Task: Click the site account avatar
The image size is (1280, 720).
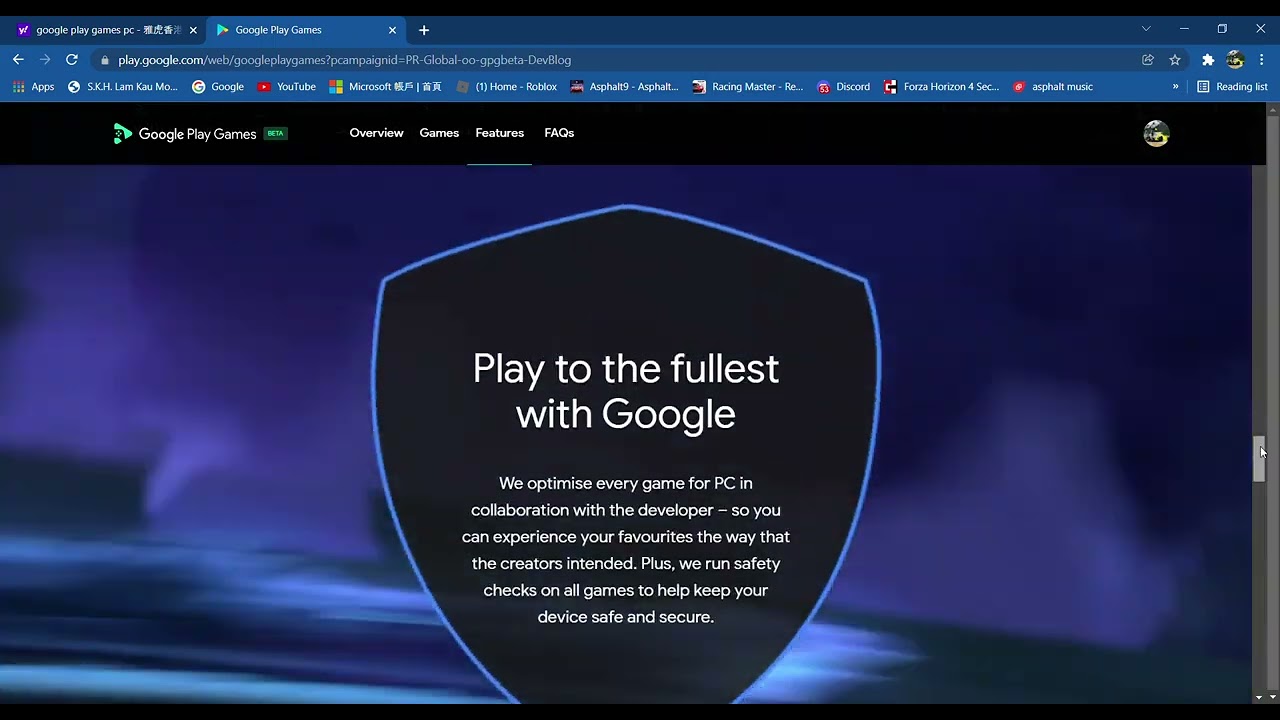Action: [1156, 134]
